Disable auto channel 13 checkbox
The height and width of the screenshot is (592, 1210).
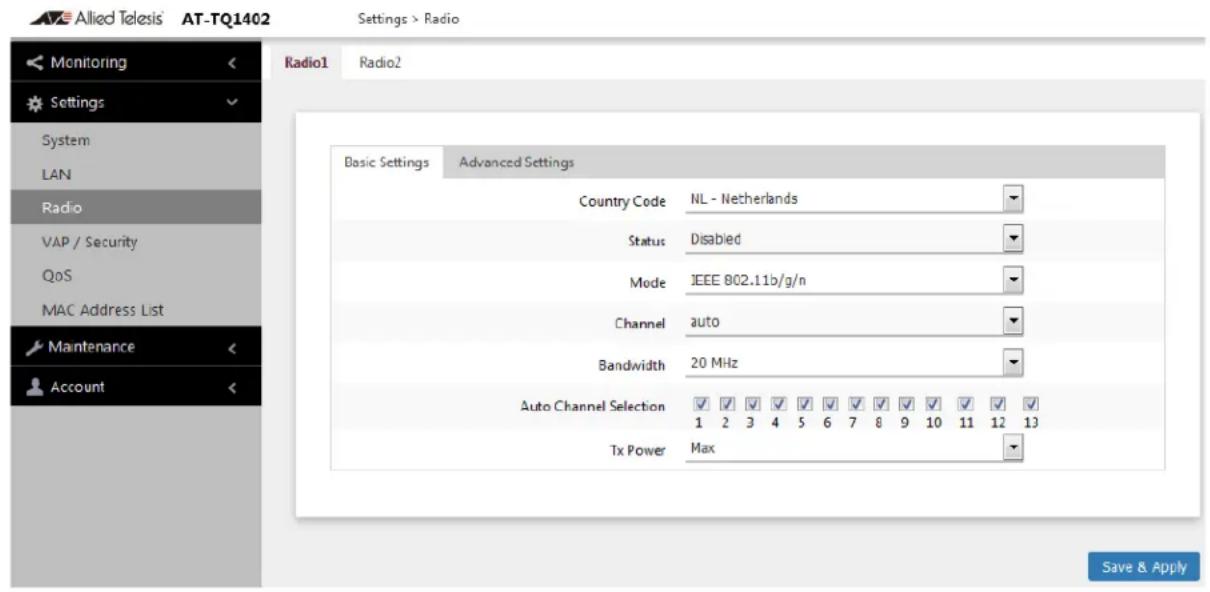1032,405
